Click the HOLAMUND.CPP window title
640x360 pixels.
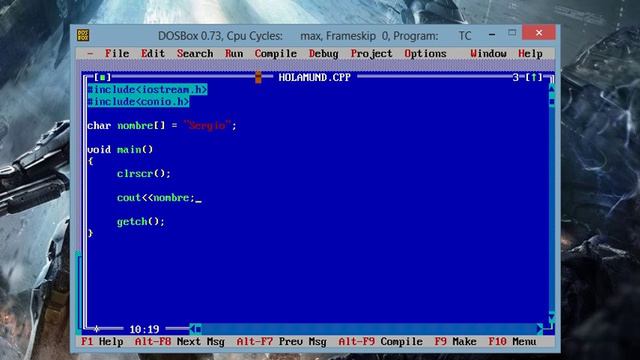coord(315,78)
